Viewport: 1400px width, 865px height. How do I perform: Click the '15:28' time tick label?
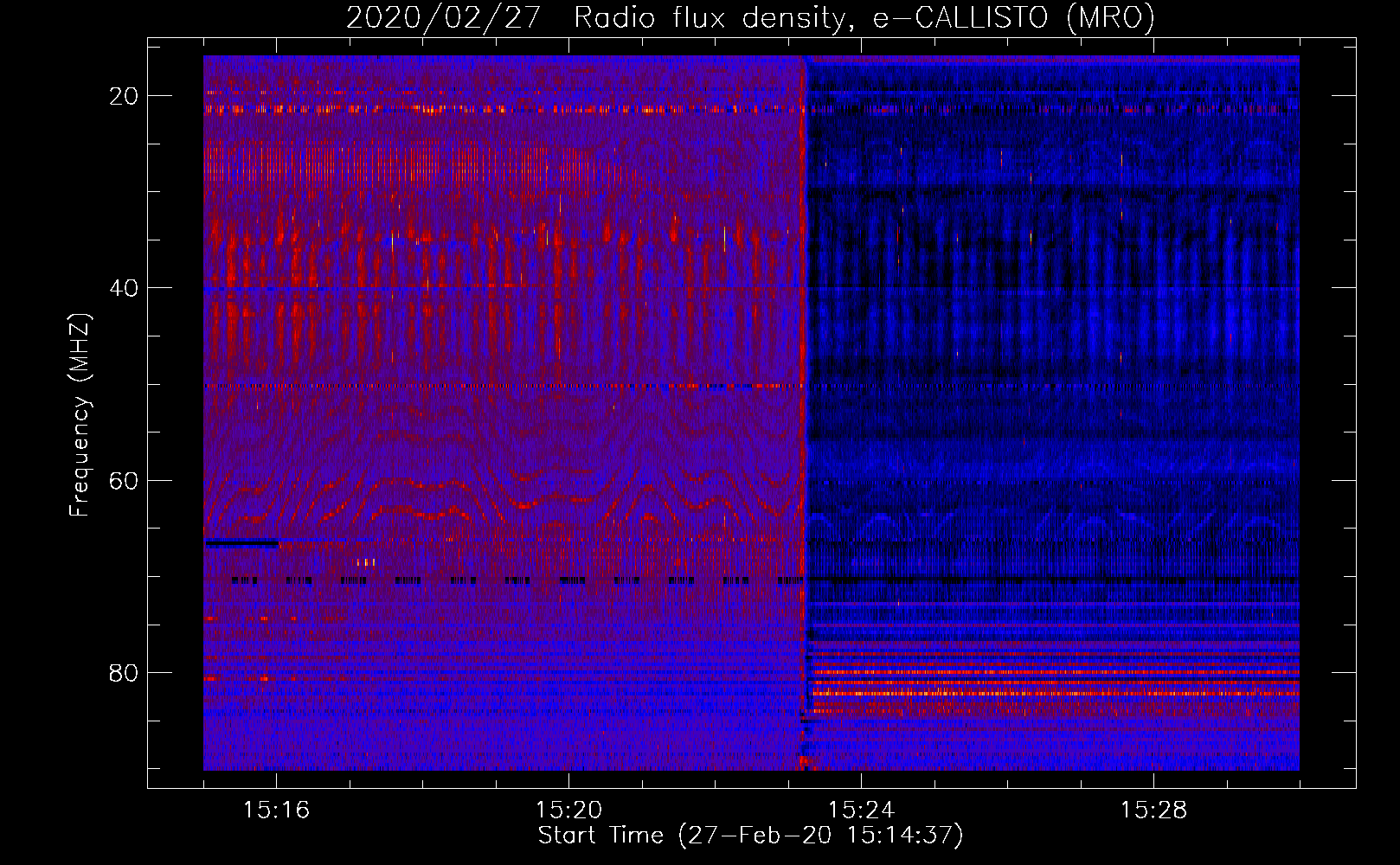click(1153, 810)
